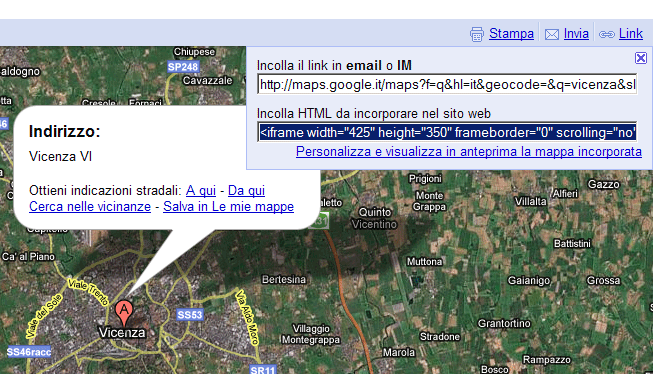Click the Via Aldo Moro street label
This screenshot has width=653, height=374.
[247, 318]
